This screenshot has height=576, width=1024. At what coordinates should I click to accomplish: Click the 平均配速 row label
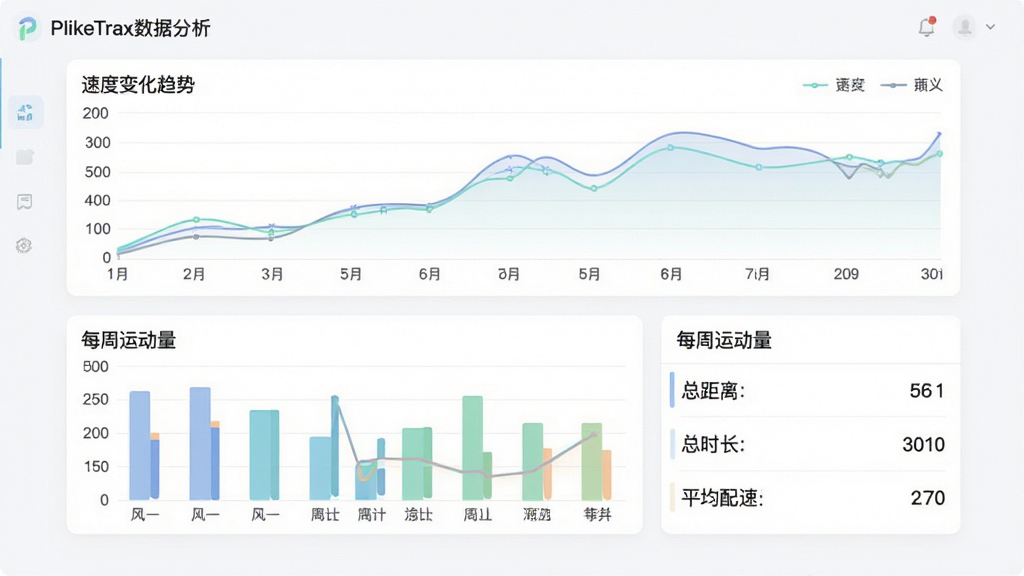[x=722, y=498]
